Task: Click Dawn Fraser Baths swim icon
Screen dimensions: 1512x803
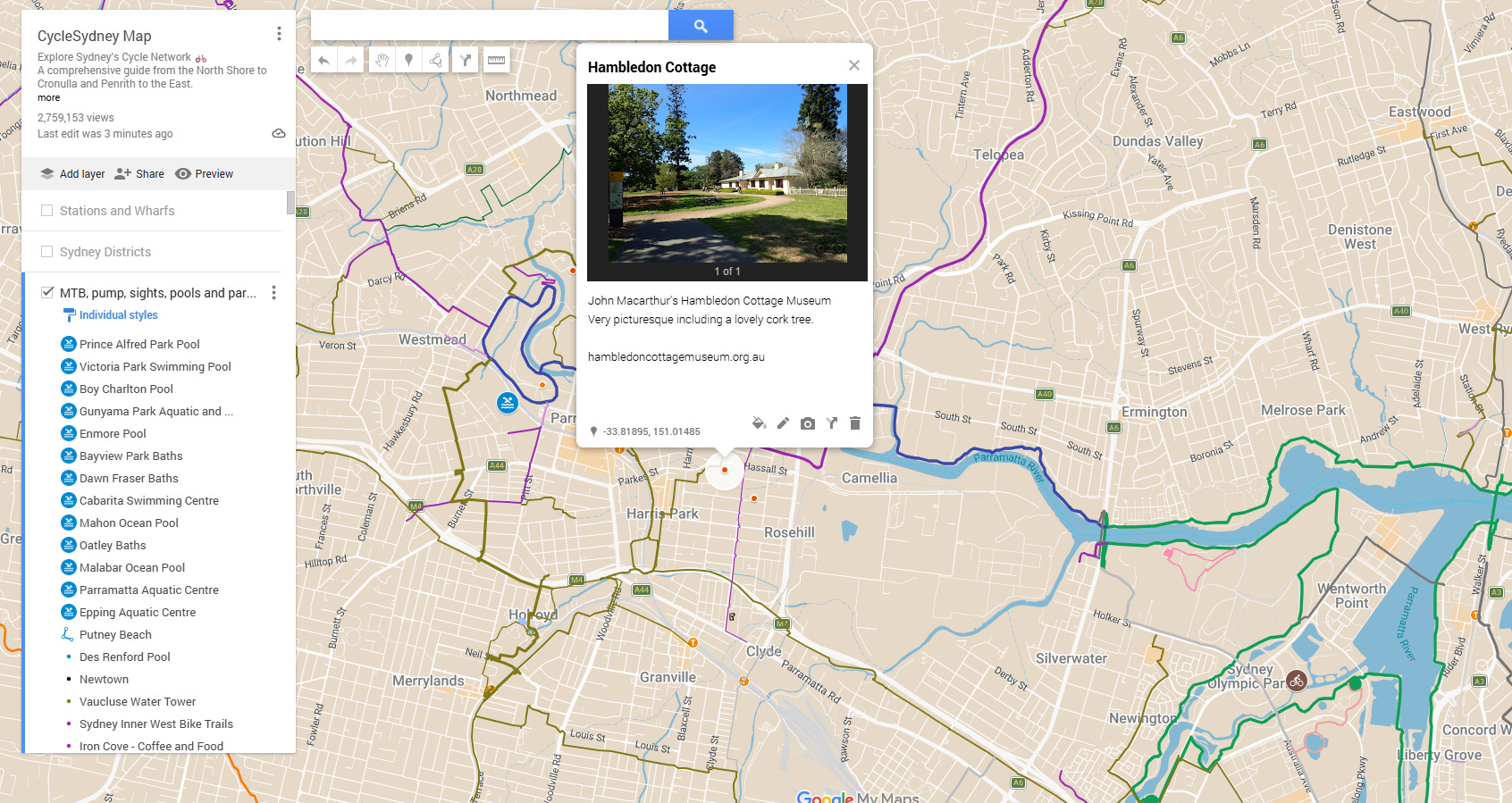Action: click(x=68, y=478)
